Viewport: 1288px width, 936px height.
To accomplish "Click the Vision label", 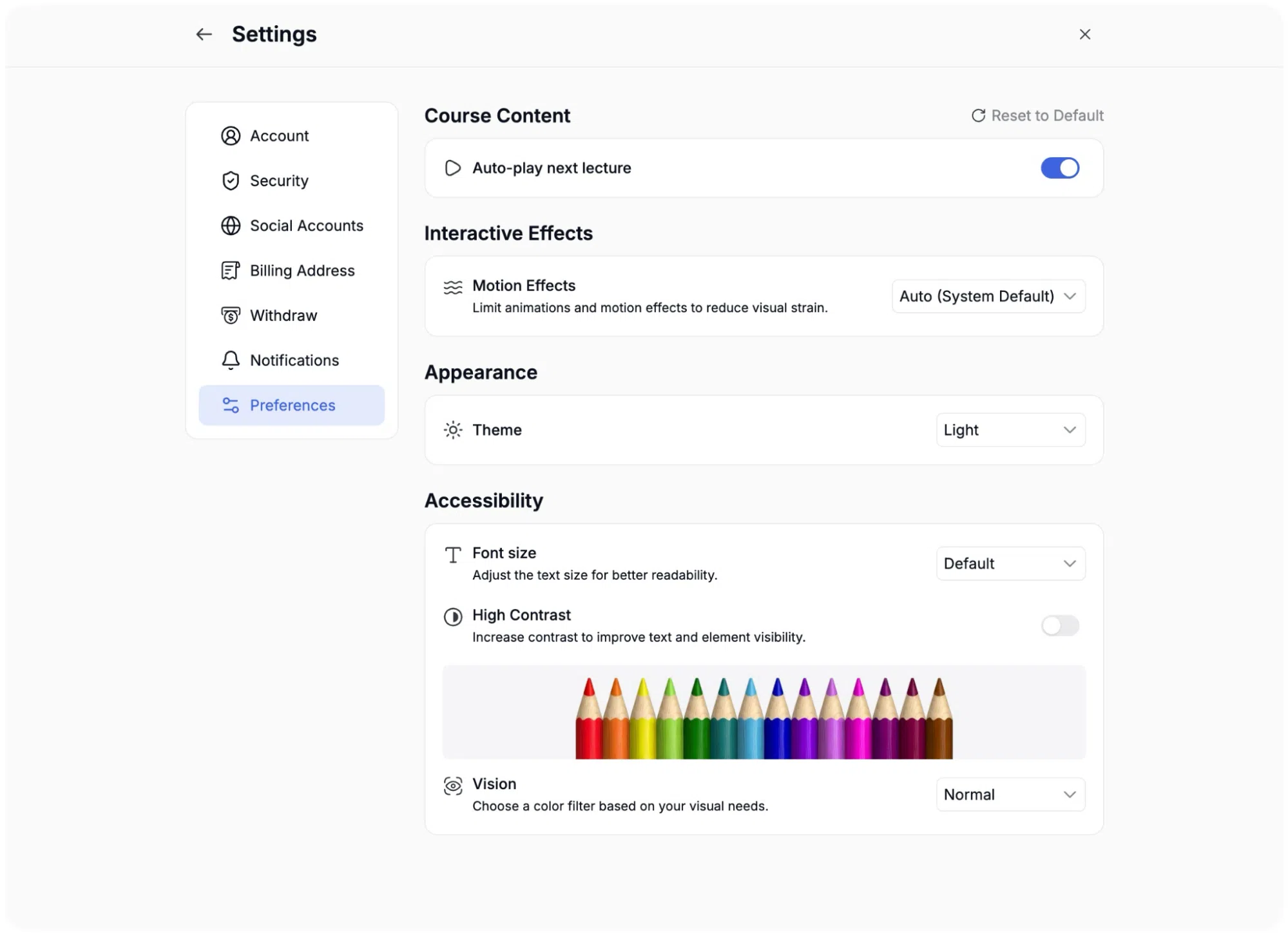I will pyautogui.click(x=494, y=784).
